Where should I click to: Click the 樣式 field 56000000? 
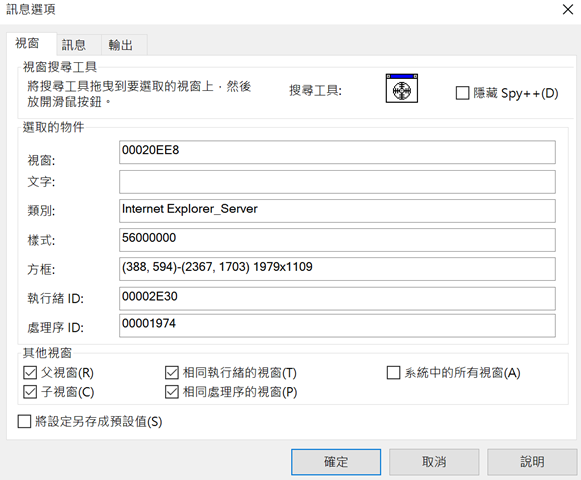pyautogui.click(x=337, y=240)
